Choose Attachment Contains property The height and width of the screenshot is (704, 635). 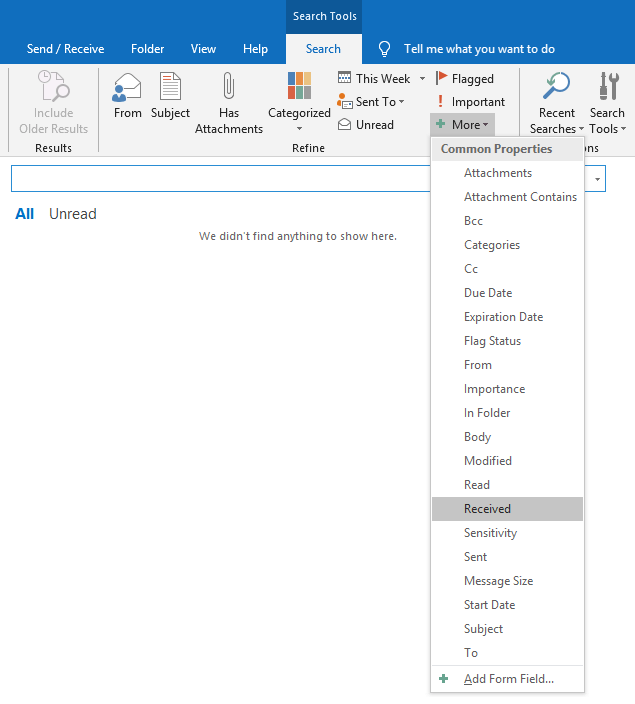(507, 197)
